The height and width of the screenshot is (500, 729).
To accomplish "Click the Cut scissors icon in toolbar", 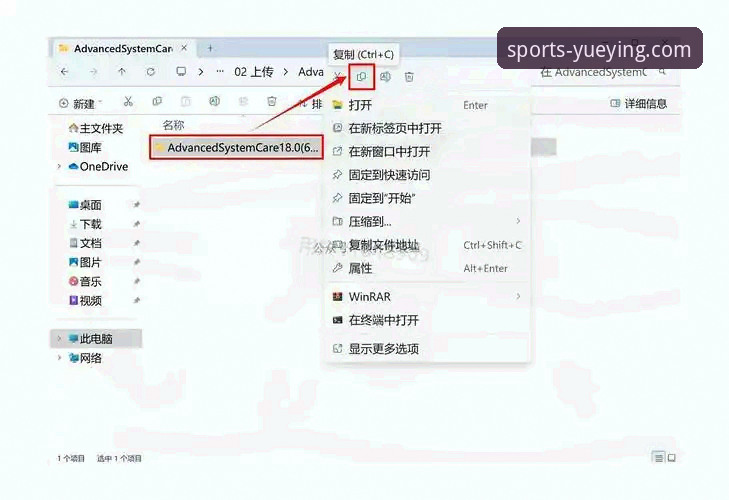I will 128,102.
